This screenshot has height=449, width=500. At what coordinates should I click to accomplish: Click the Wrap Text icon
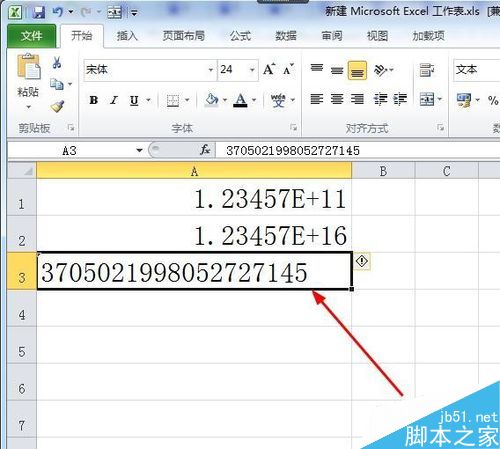coord(427,70)
